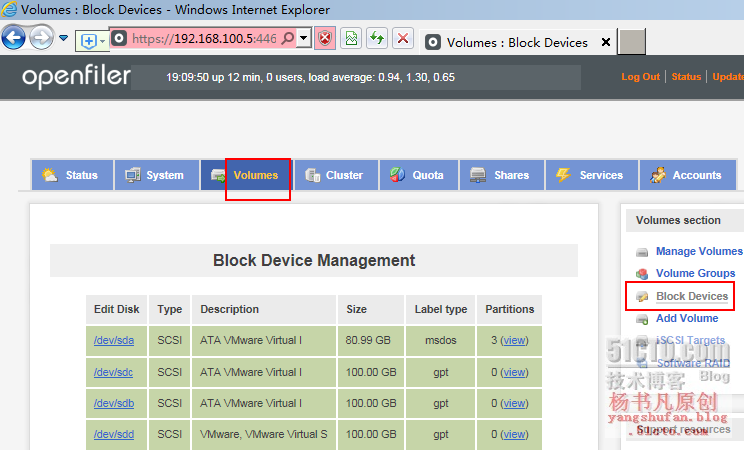
Task: Open the Status tab
Action: click(x=71, y=175)
